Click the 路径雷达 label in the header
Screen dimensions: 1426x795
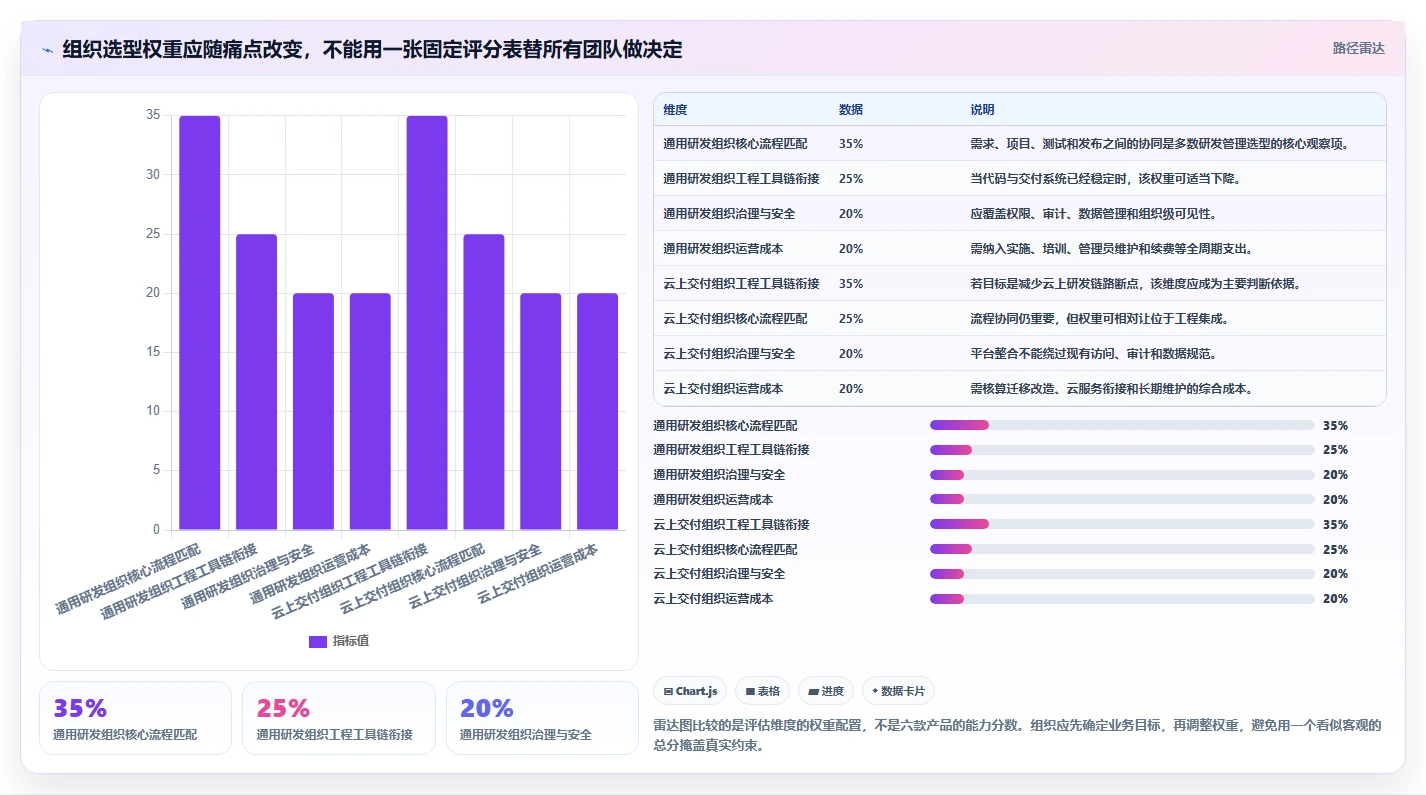(x=1359, y=48)
